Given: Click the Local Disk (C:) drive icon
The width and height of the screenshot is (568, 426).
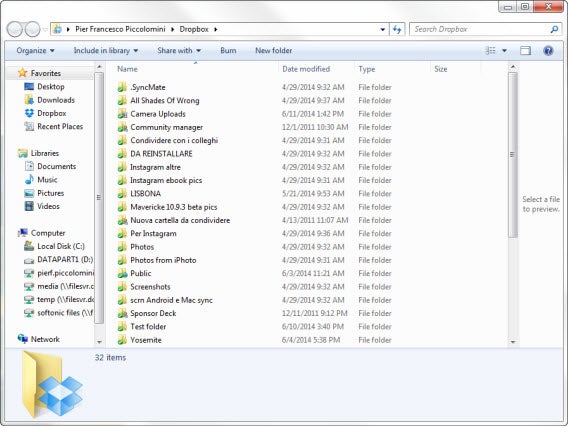Looking at the screenshot, I should point(29,246).
